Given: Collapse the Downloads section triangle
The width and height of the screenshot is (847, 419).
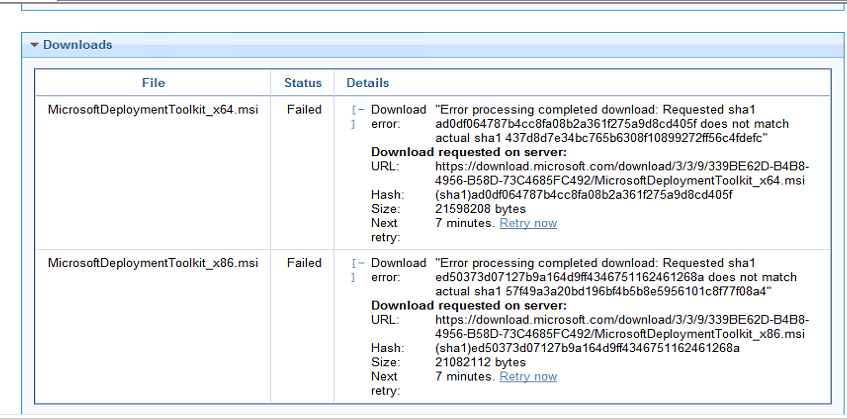Looking at the screenshot, I should tap(35, 45).
